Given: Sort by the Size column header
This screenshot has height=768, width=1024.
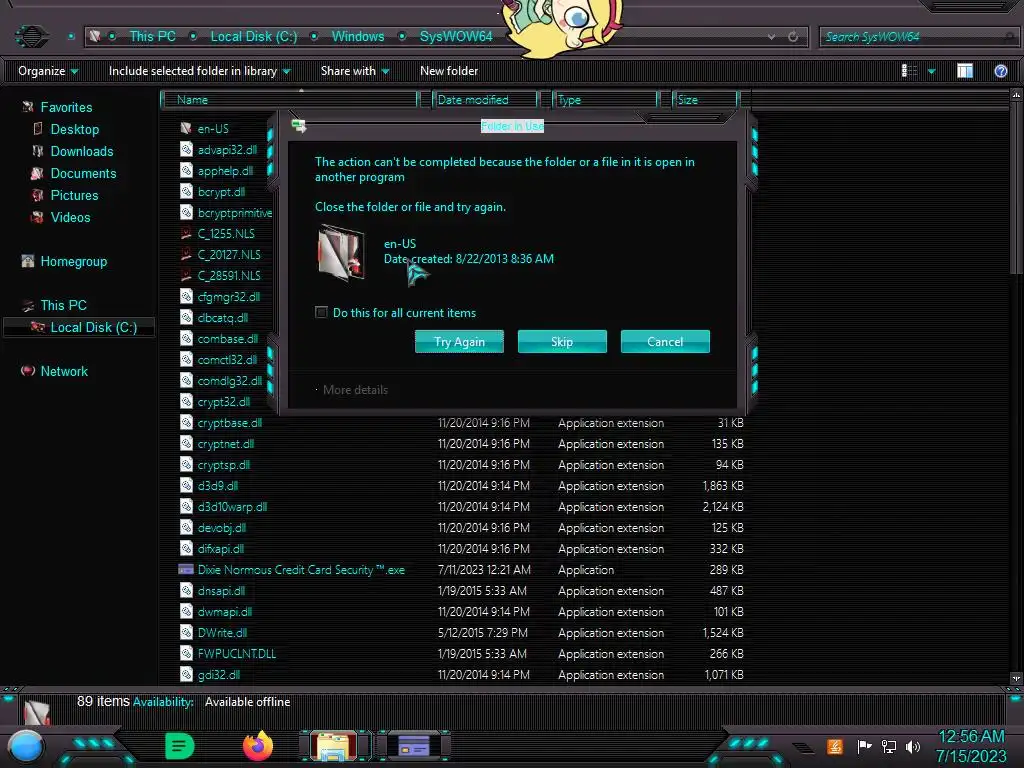Looking at the screenshot, I should [x=705, y=100].
